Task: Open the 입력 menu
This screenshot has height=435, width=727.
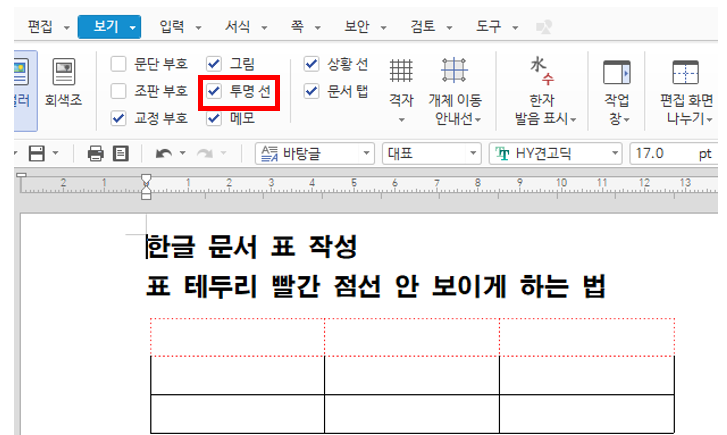Action: tap(172, 27)
